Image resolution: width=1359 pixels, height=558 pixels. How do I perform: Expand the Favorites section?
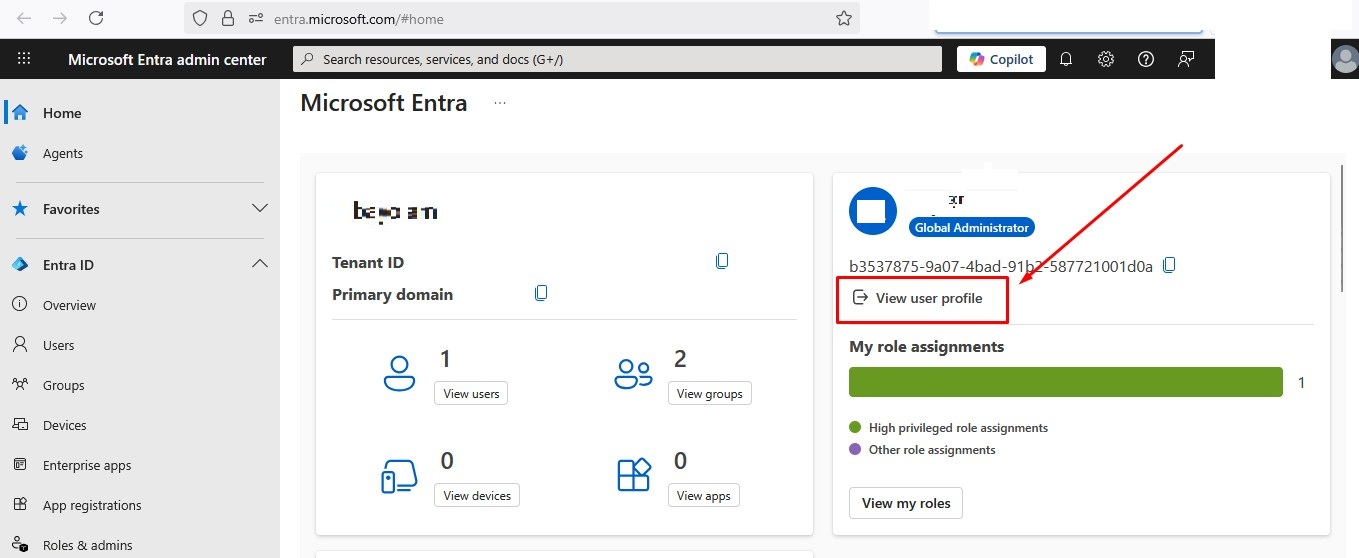pos(260,208)
